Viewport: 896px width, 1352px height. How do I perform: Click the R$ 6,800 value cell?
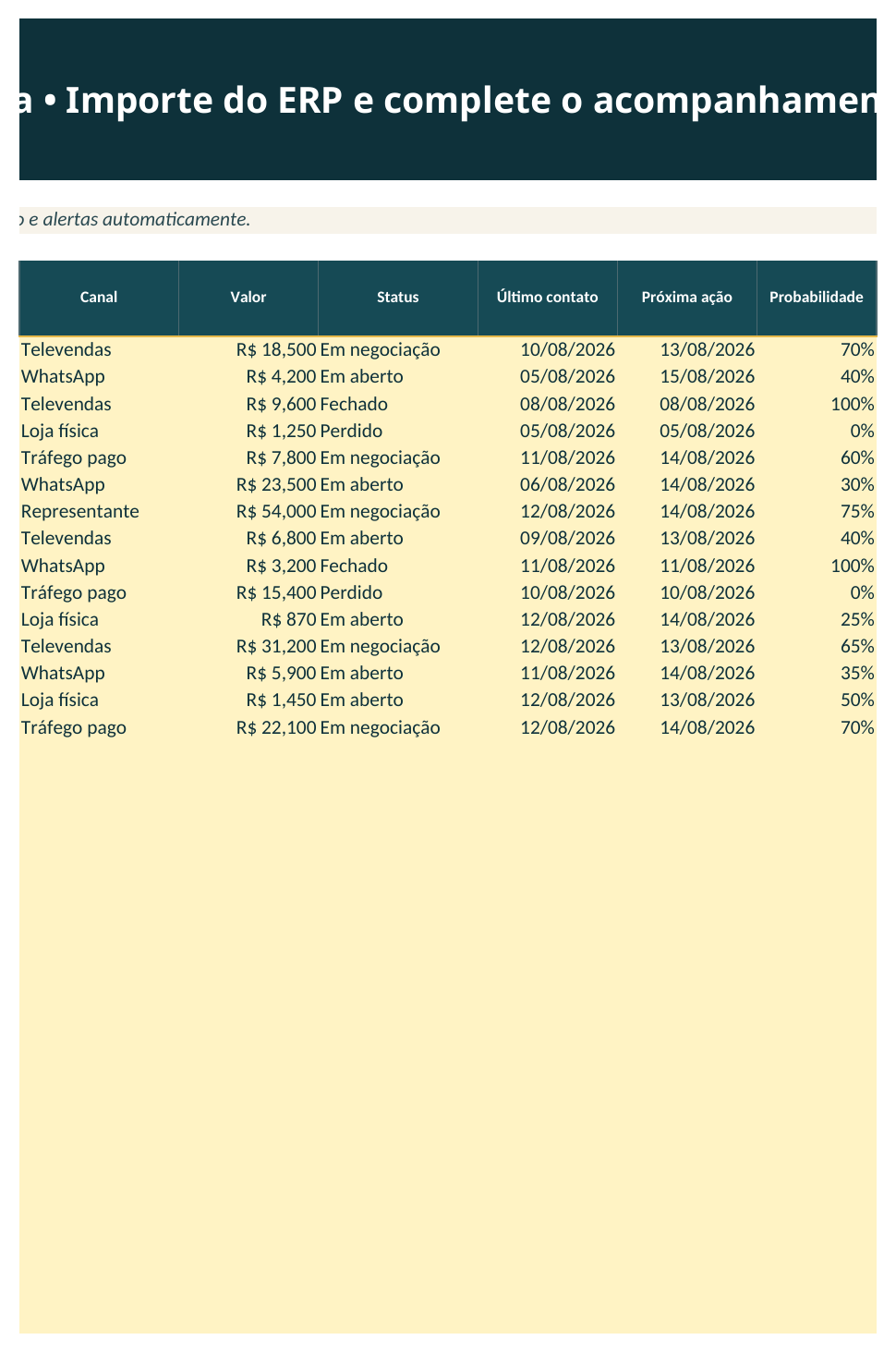248,538
